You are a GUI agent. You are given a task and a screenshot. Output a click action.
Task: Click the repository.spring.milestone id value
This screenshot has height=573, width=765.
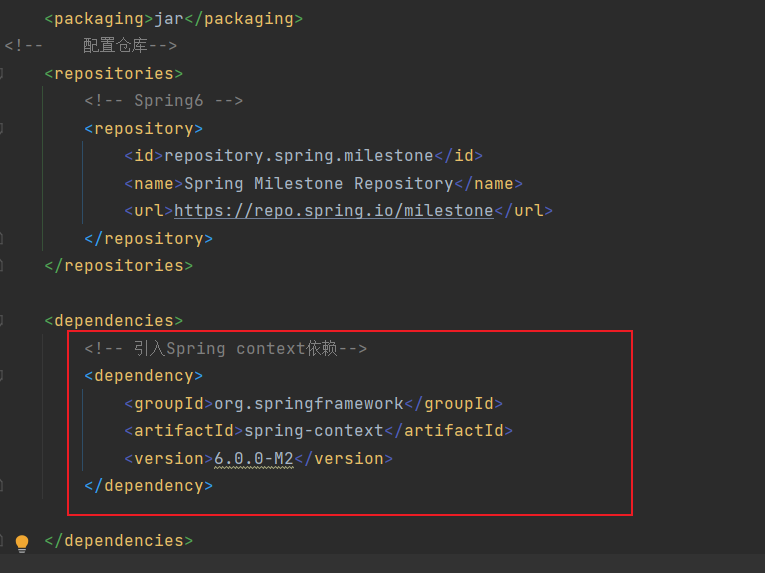point(299,156)
